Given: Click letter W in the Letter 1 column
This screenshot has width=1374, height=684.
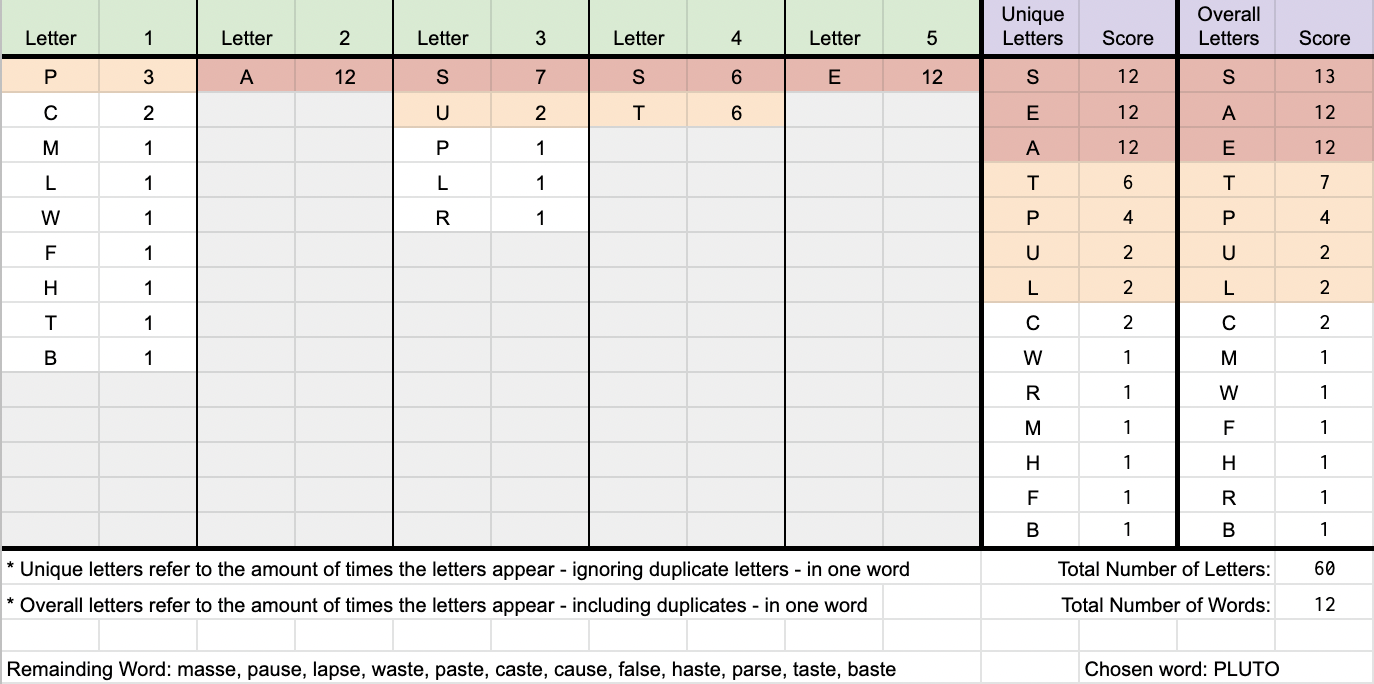Looking at the screenshot, I should 50,217.
